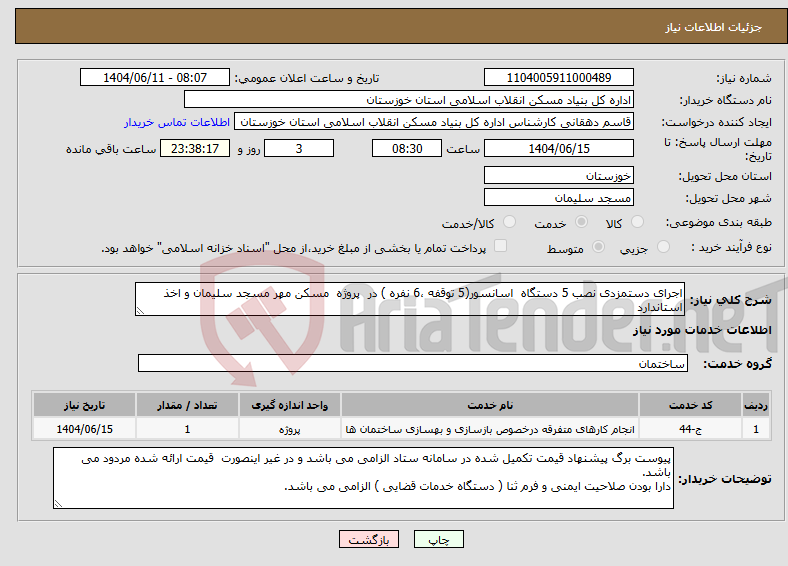Open the اطلاعات تماس خریدار link
The width and height of the screenshot is (788, 566).
point(177,122)
